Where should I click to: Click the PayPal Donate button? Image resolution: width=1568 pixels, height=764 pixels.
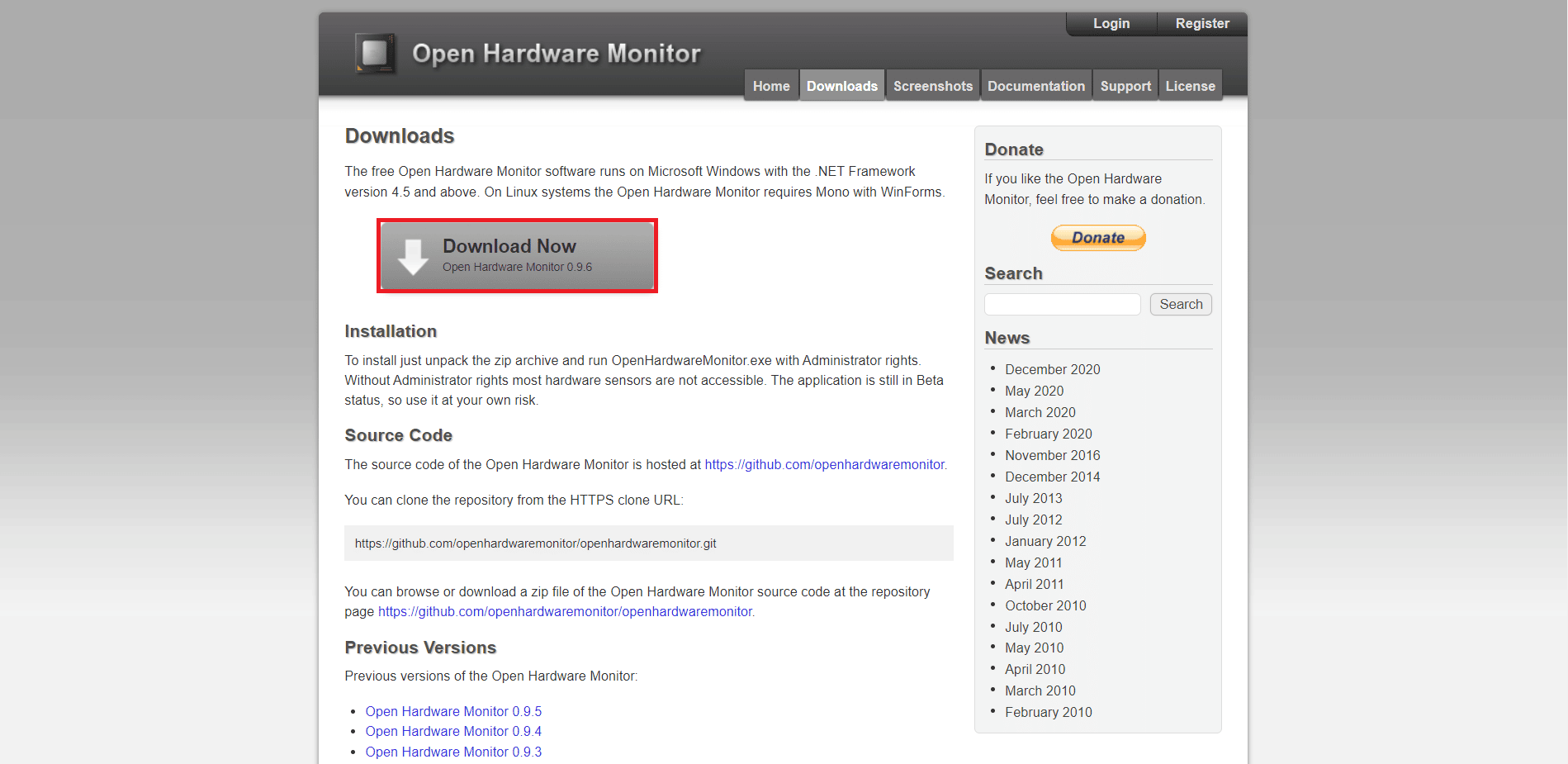coord(1098,238)
